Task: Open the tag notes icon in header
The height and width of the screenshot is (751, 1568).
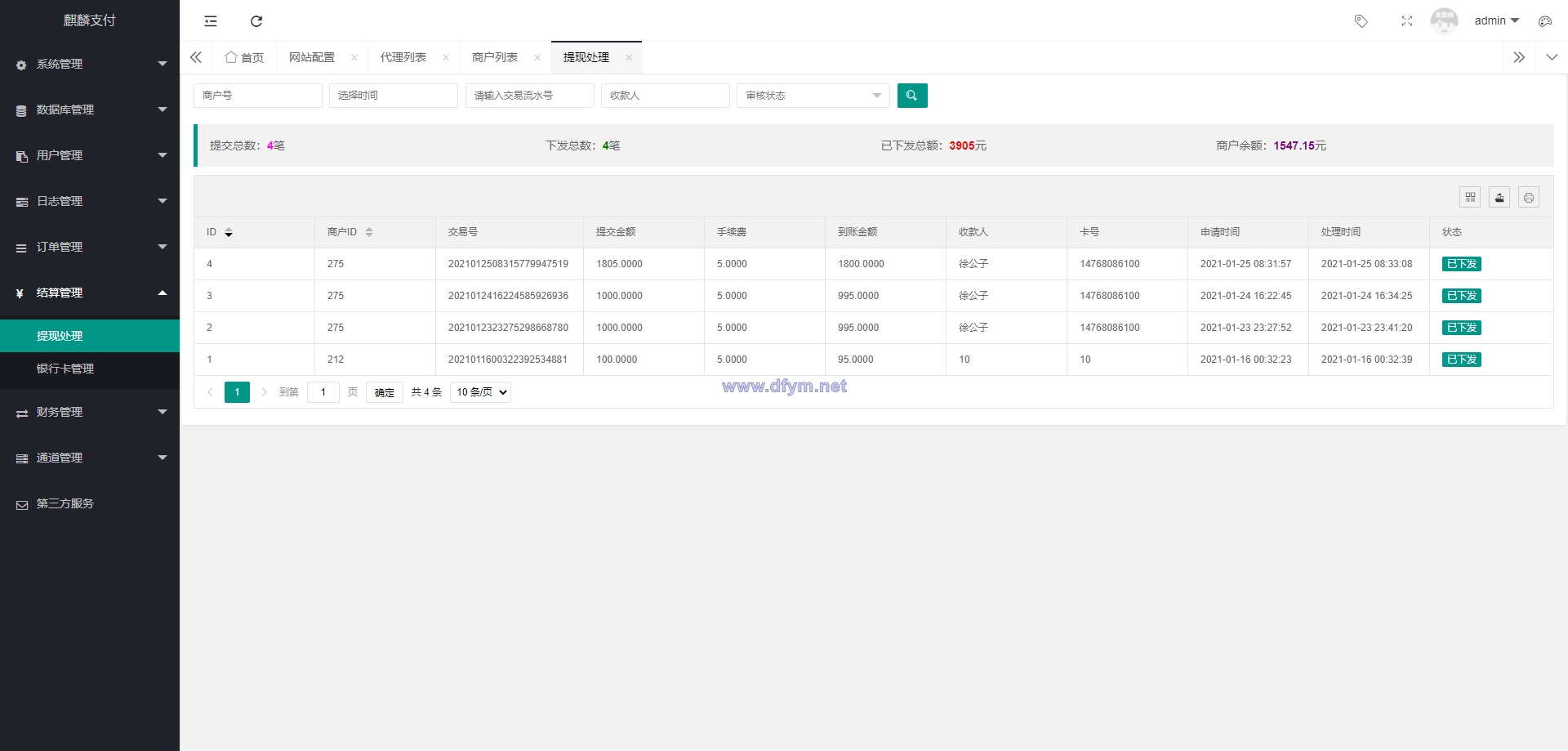Action: coord(1361,21)
